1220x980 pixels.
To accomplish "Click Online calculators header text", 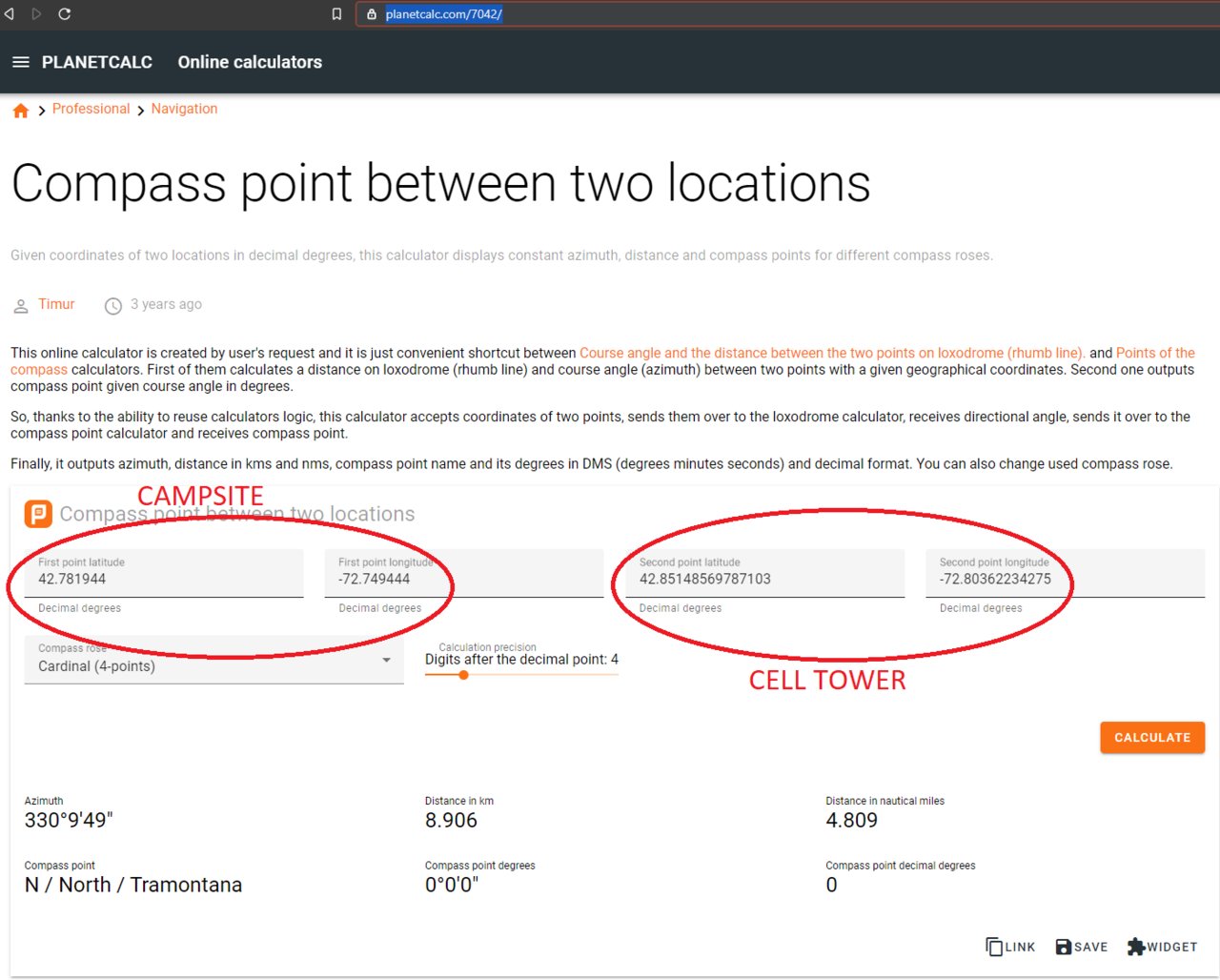I will point(250,62).
